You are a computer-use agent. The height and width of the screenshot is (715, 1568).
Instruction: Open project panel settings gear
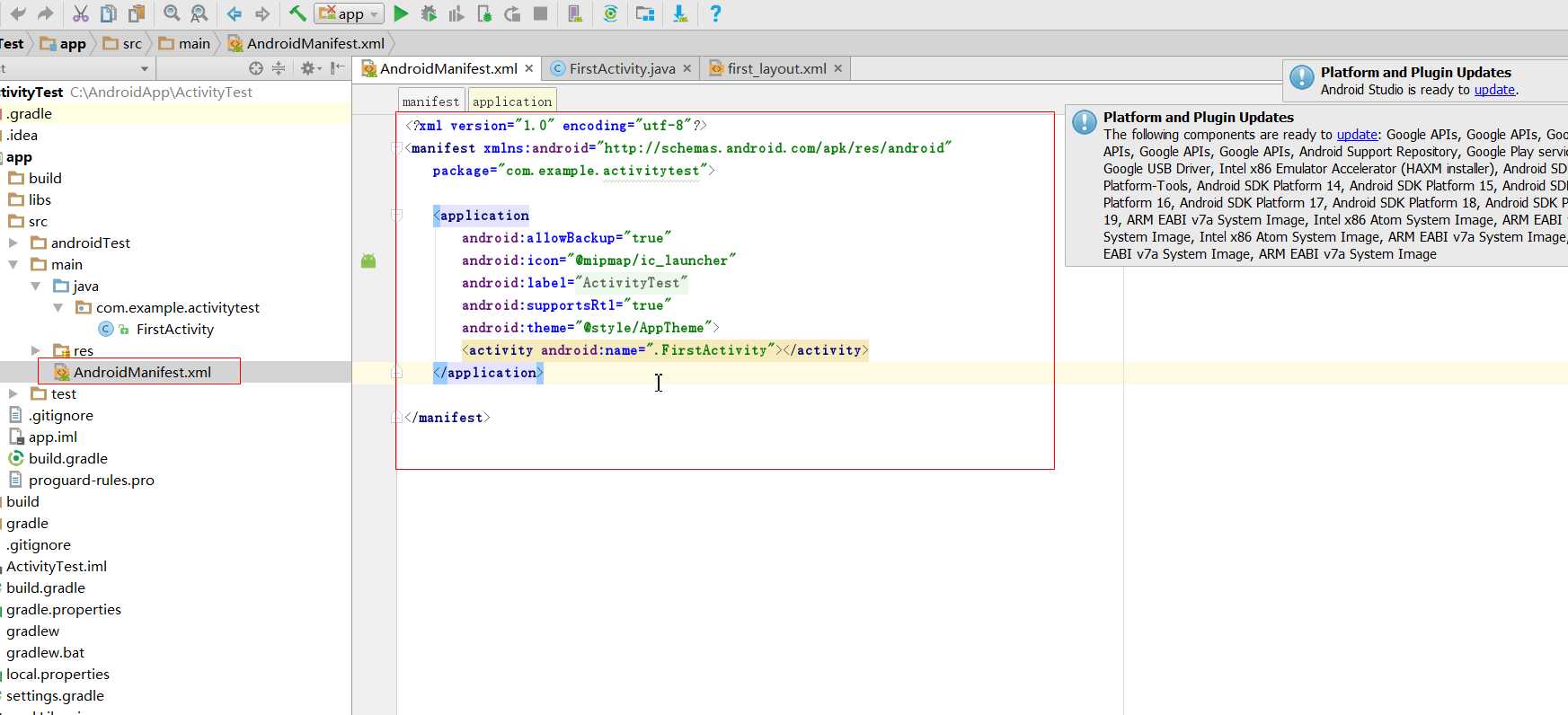(x=310, y=68)
